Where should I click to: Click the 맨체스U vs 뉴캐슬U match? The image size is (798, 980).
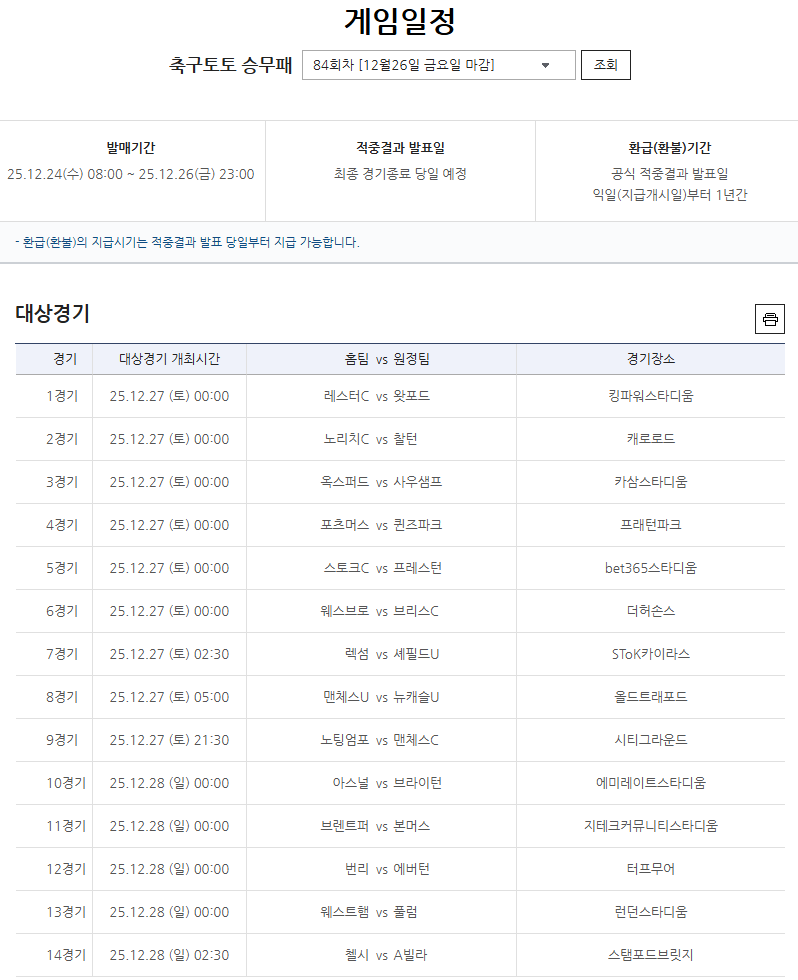point(381,697)
